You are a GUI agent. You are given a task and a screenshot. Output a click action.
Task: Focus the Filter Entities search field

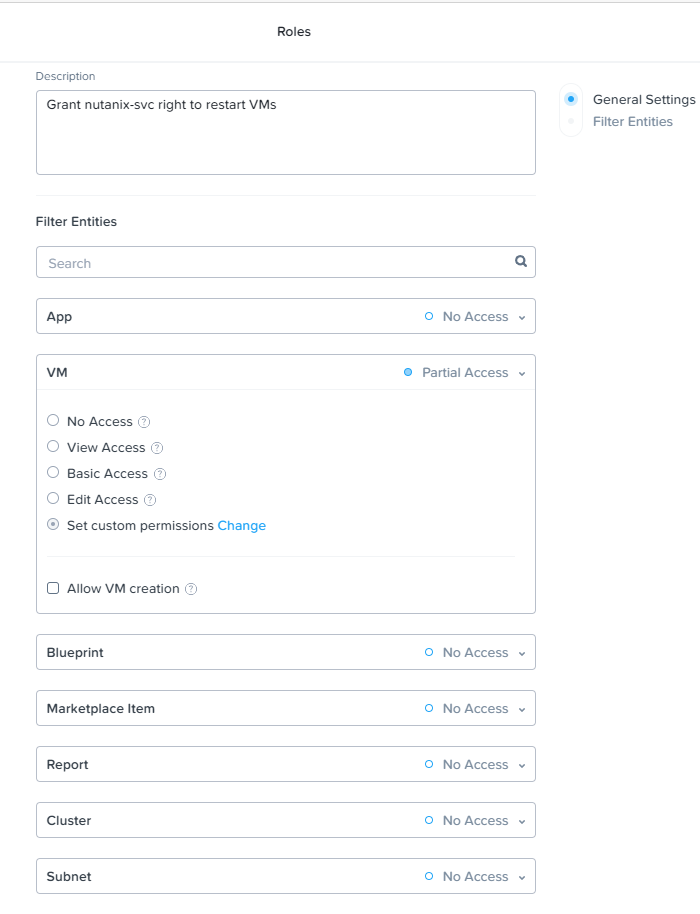pyautogui.click(x=286, y=262)
